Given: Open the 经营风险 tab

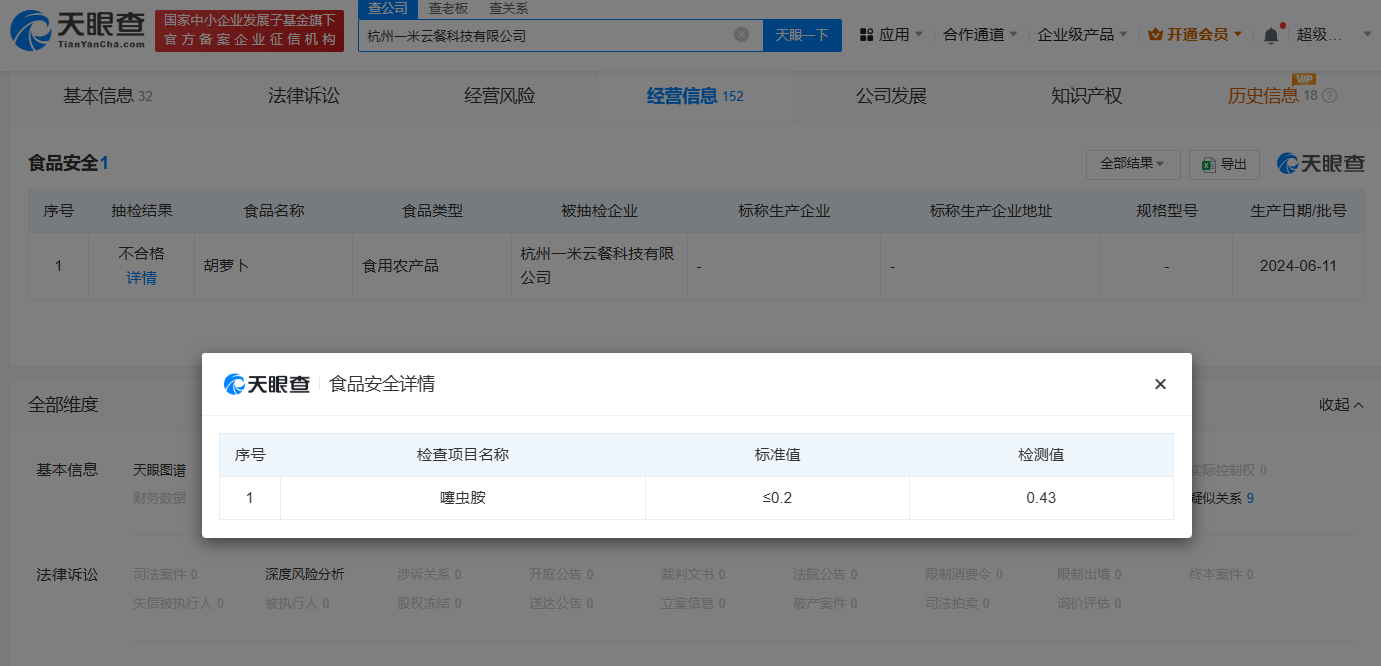Looking at the screenshot, I should point(499,96).
